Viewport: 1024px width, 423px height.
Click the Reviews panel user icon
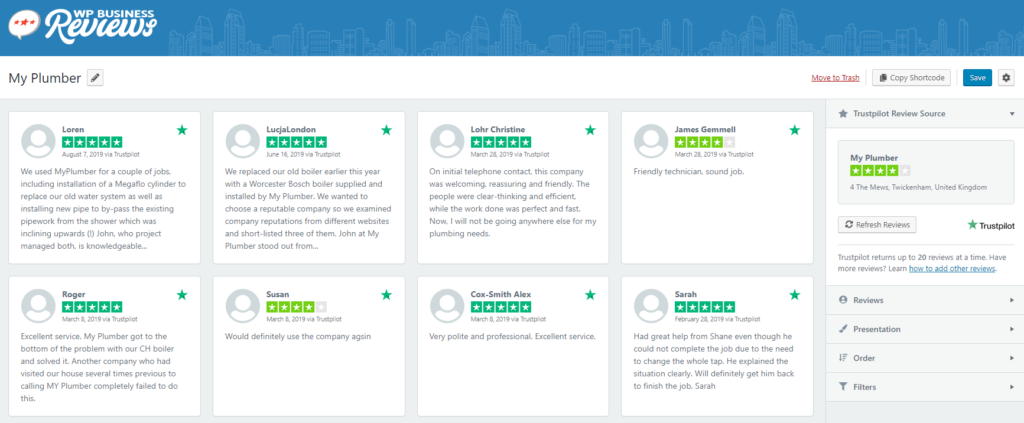click(x=842, y=300)
